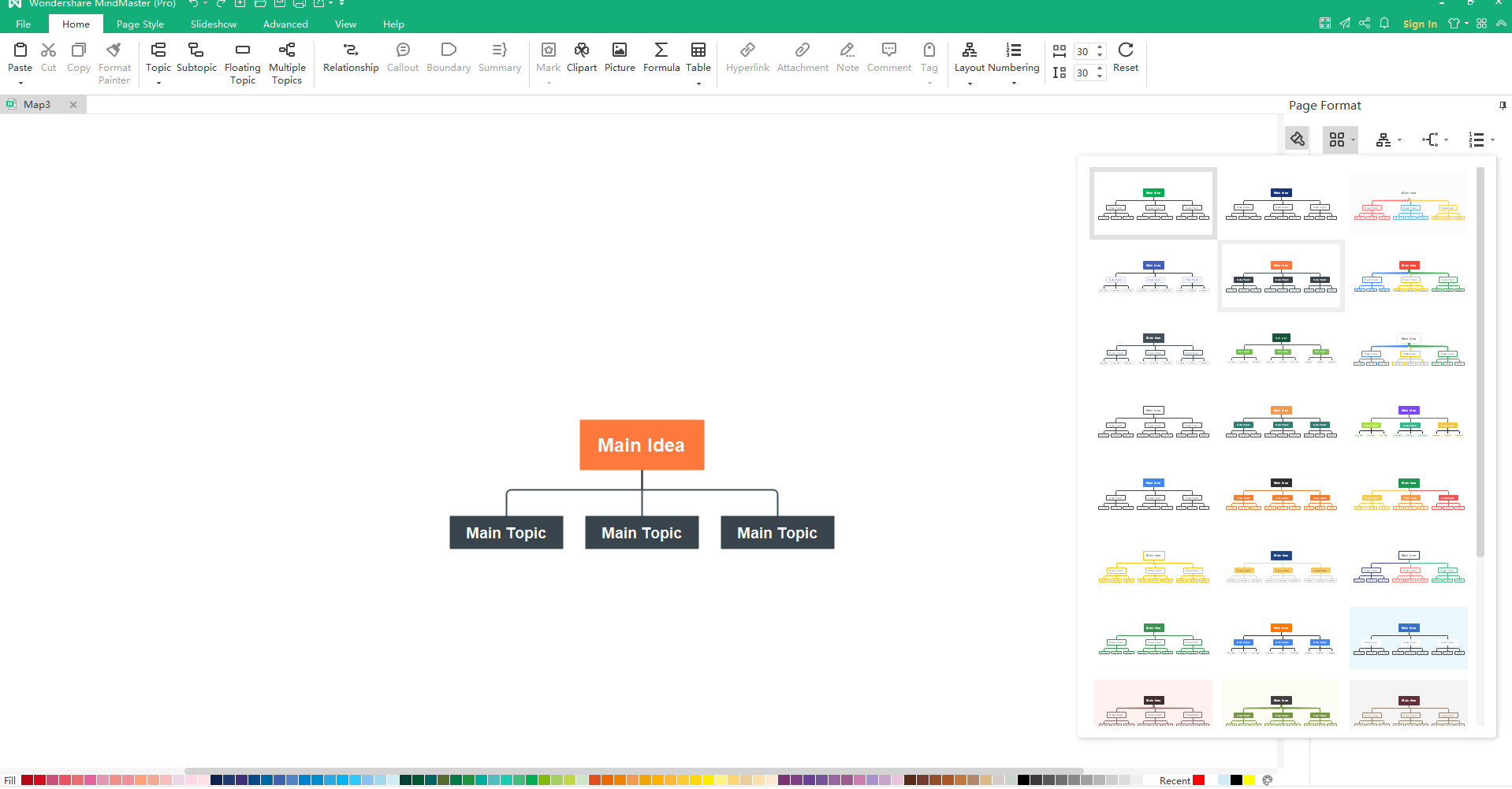The height and width of the screenshot is (789, 1512).
Task: Click the paper plane send icon
Action: (1345, 23)
